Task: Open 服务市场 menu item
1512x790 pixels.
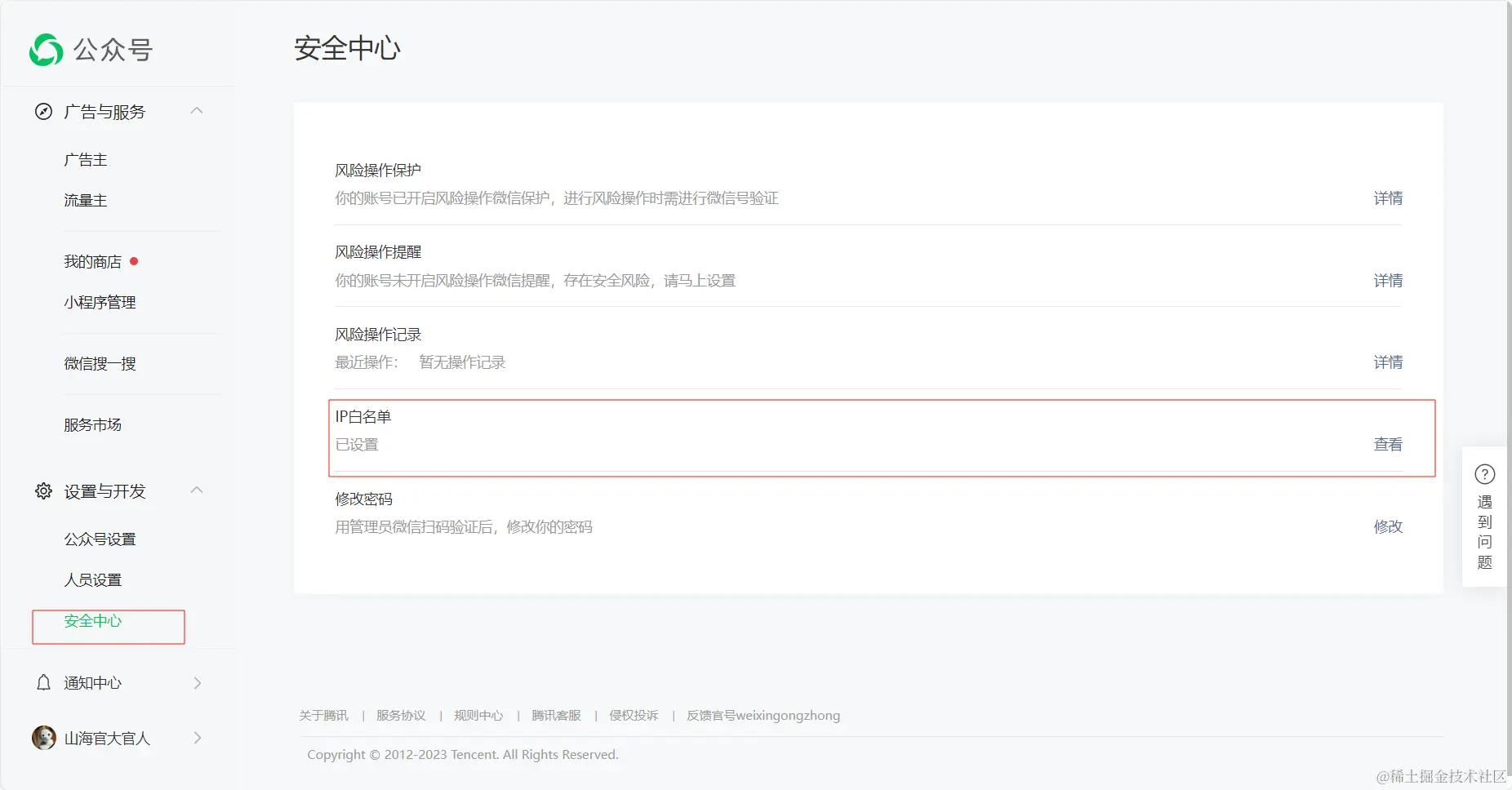Action: click(x=92, y=424)
